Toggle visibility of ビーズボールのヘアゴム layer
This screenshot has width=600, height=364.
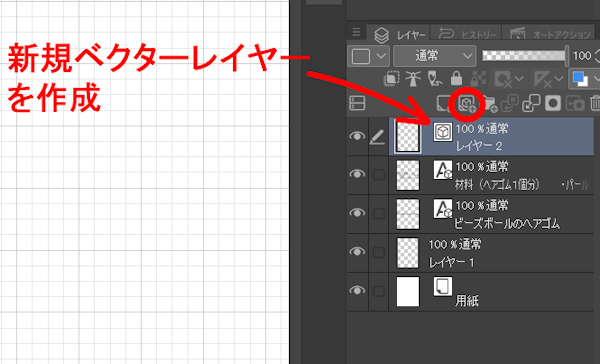357,212
